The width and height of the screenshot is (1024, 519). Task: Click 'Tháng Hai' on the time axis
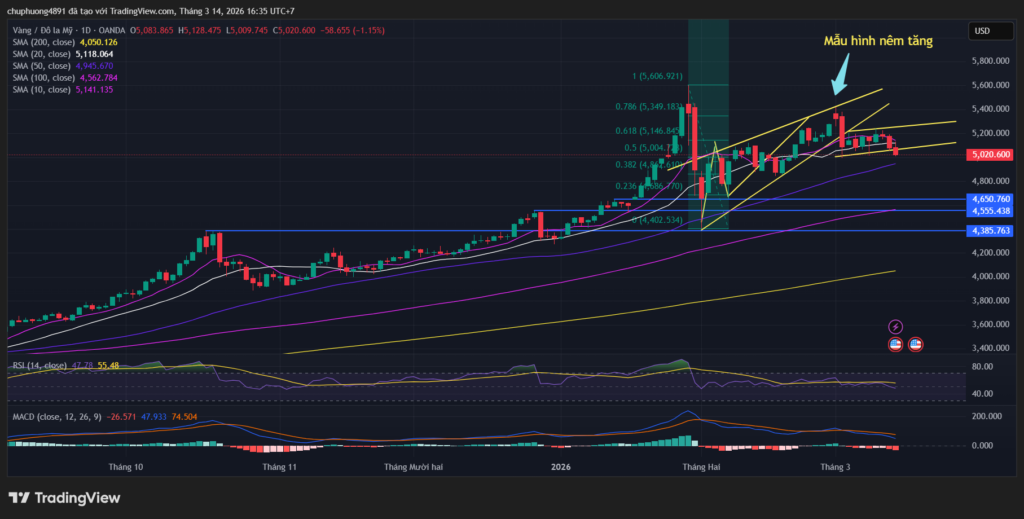699,467
